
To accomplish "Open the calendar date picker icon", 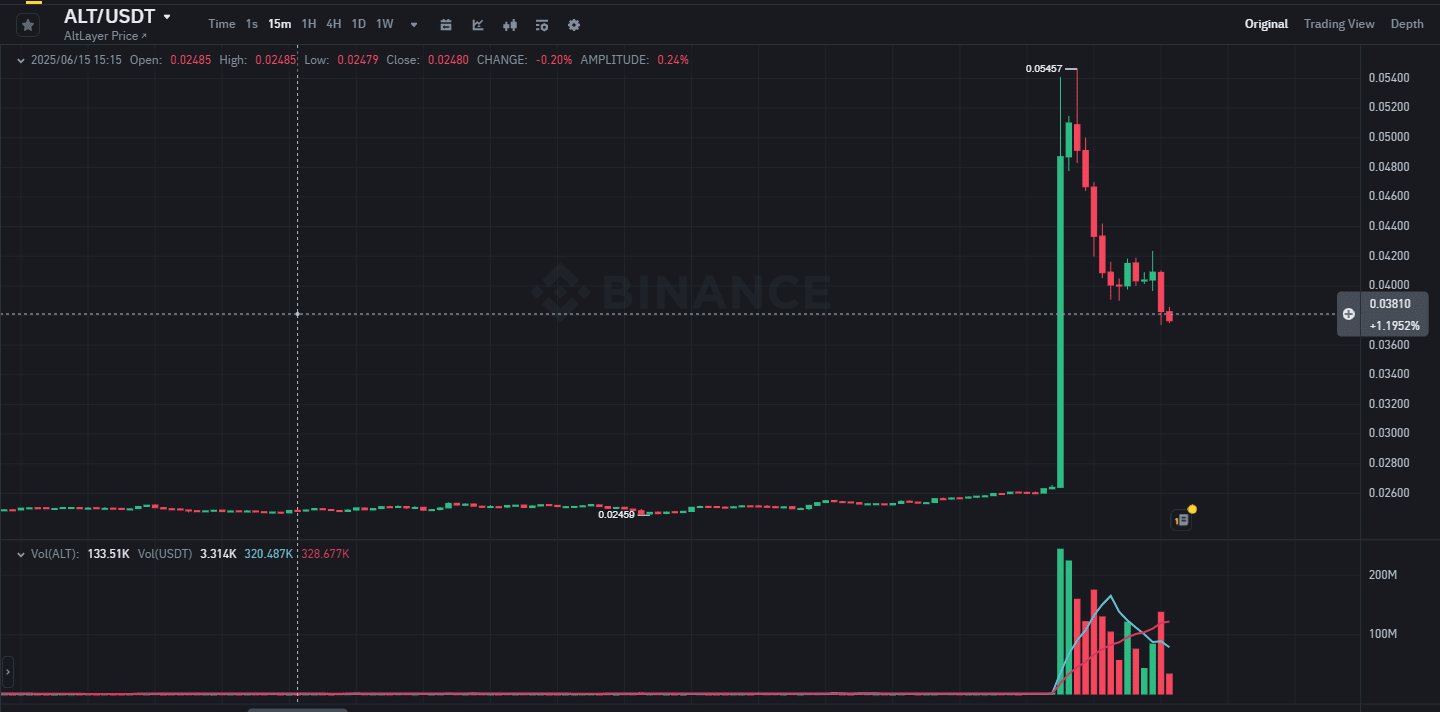I will click(446, 25).
